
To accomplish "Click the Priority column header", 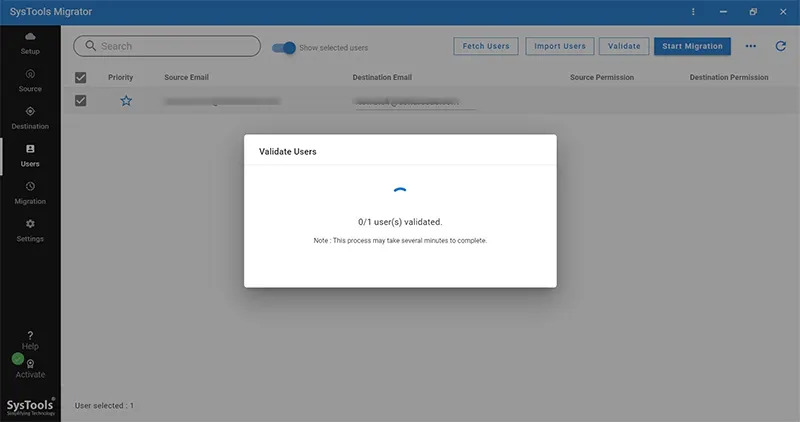I will point(120,78).
